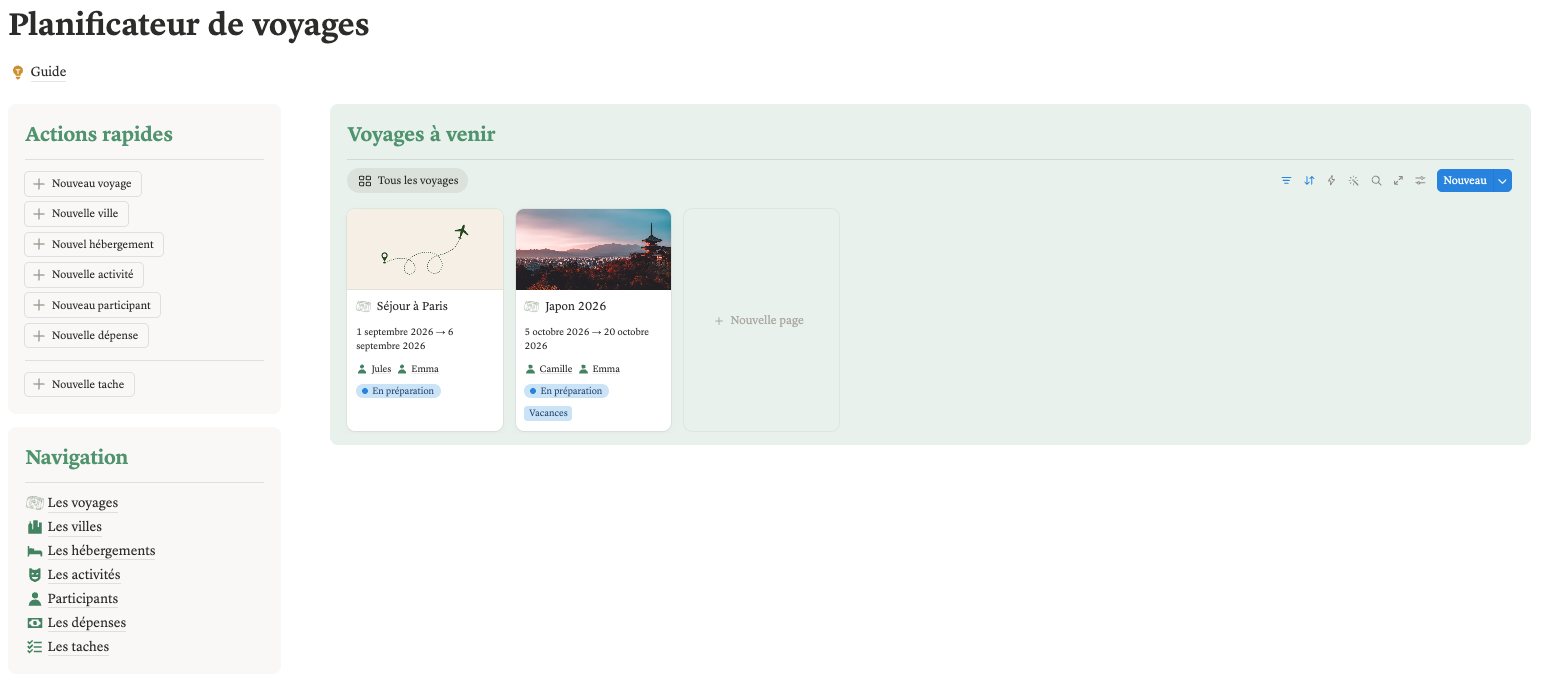
Task: Open the Japon 2026 title
Action: tap(575, 306)
